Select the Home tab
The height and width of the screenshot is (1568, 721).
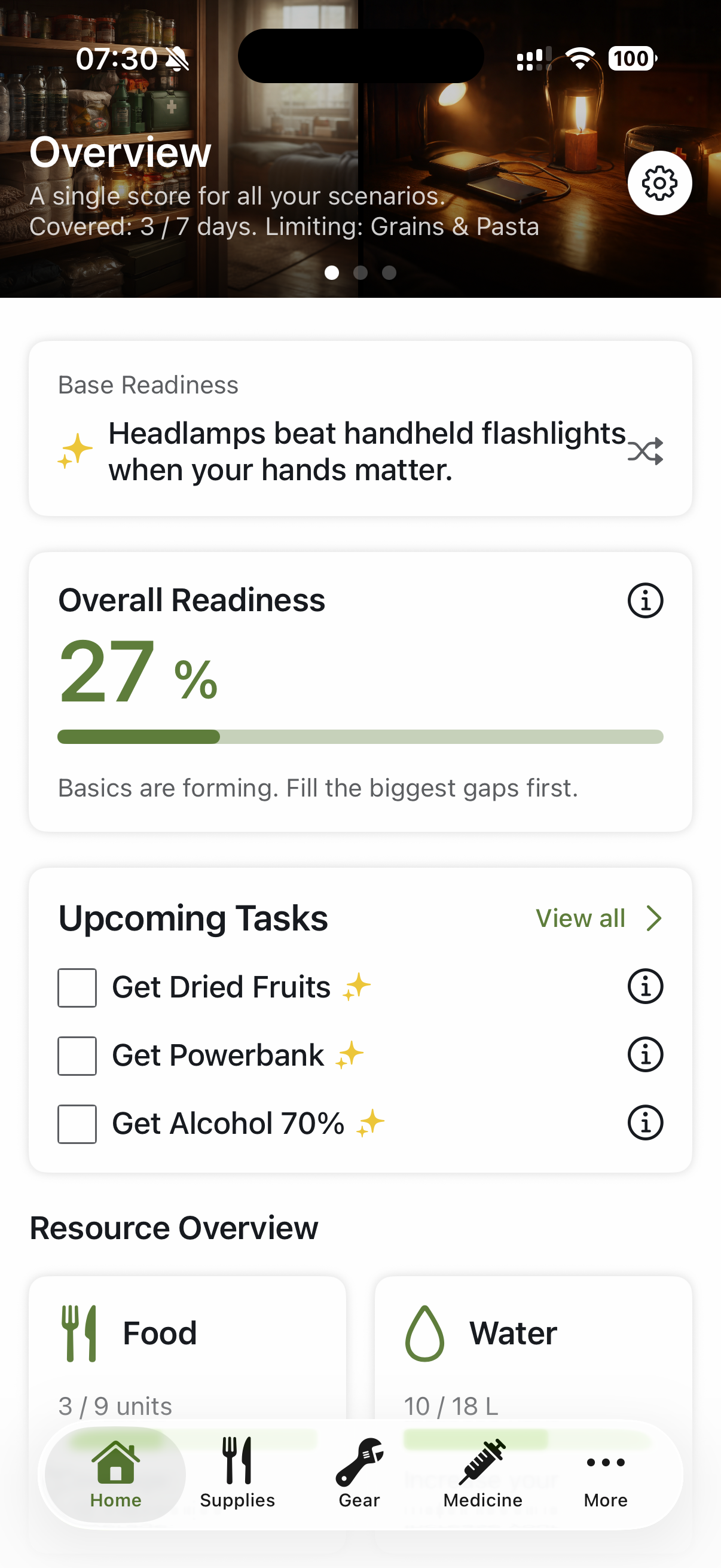coord(115,1474)
